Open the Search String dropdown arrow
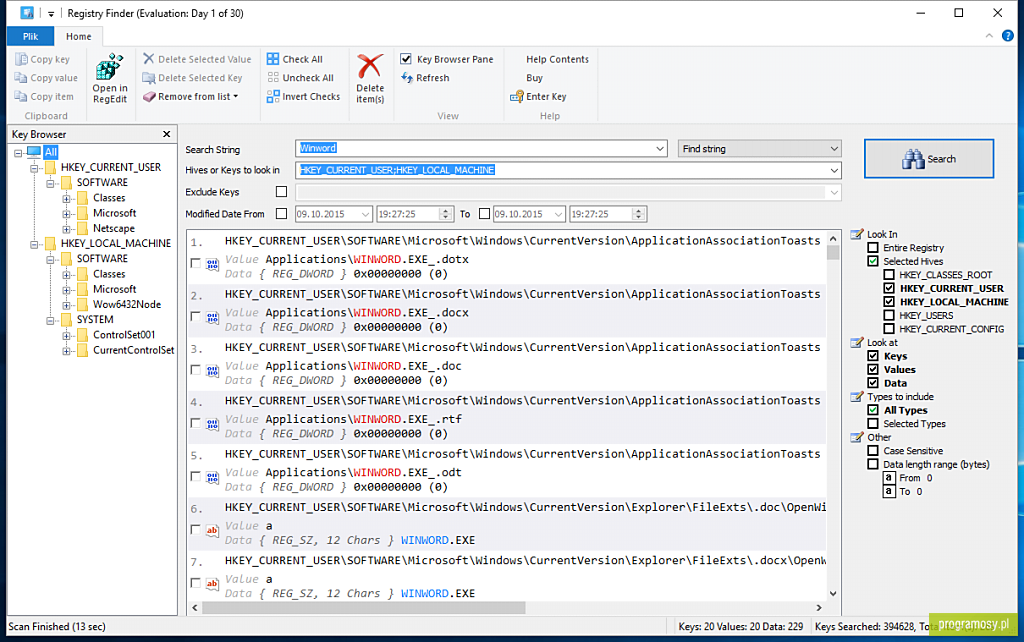The width and height of the screenshot is (1024, 642). [660, 149]
